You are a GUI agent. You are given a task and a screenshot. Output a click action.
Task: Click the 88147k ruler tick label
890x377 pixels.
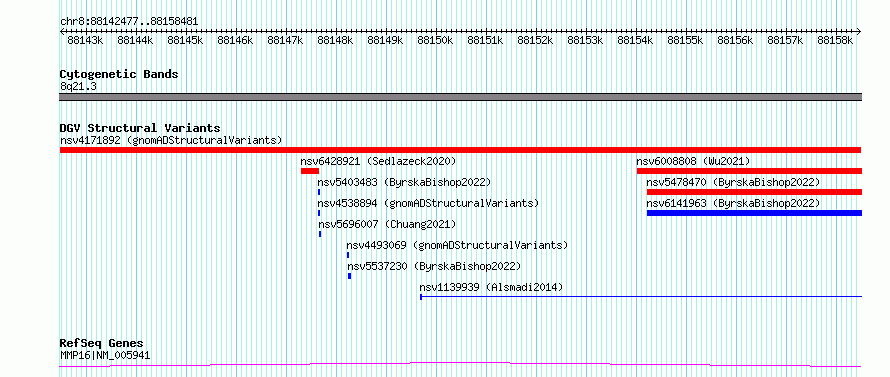[x=285, y=41]
